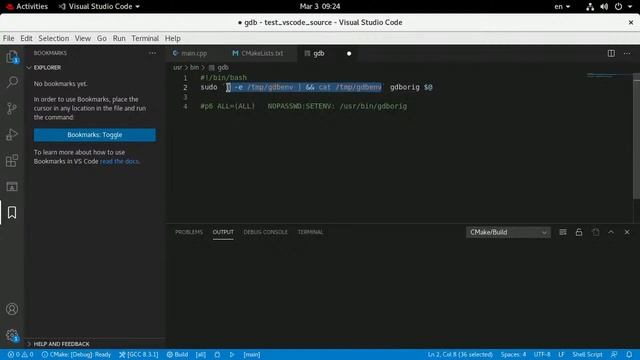
Task: Open the File menu
Action: pos(9,38)
